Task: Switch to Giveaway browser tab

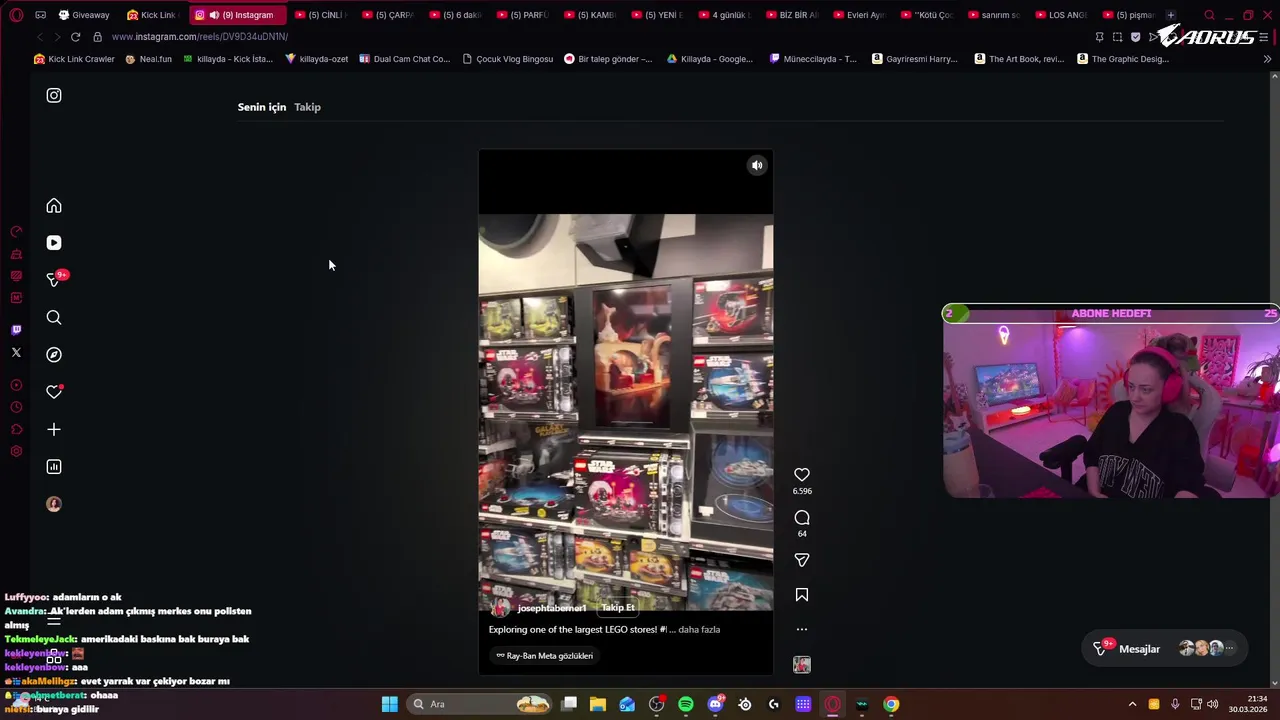Action: (x=84, y=15)
